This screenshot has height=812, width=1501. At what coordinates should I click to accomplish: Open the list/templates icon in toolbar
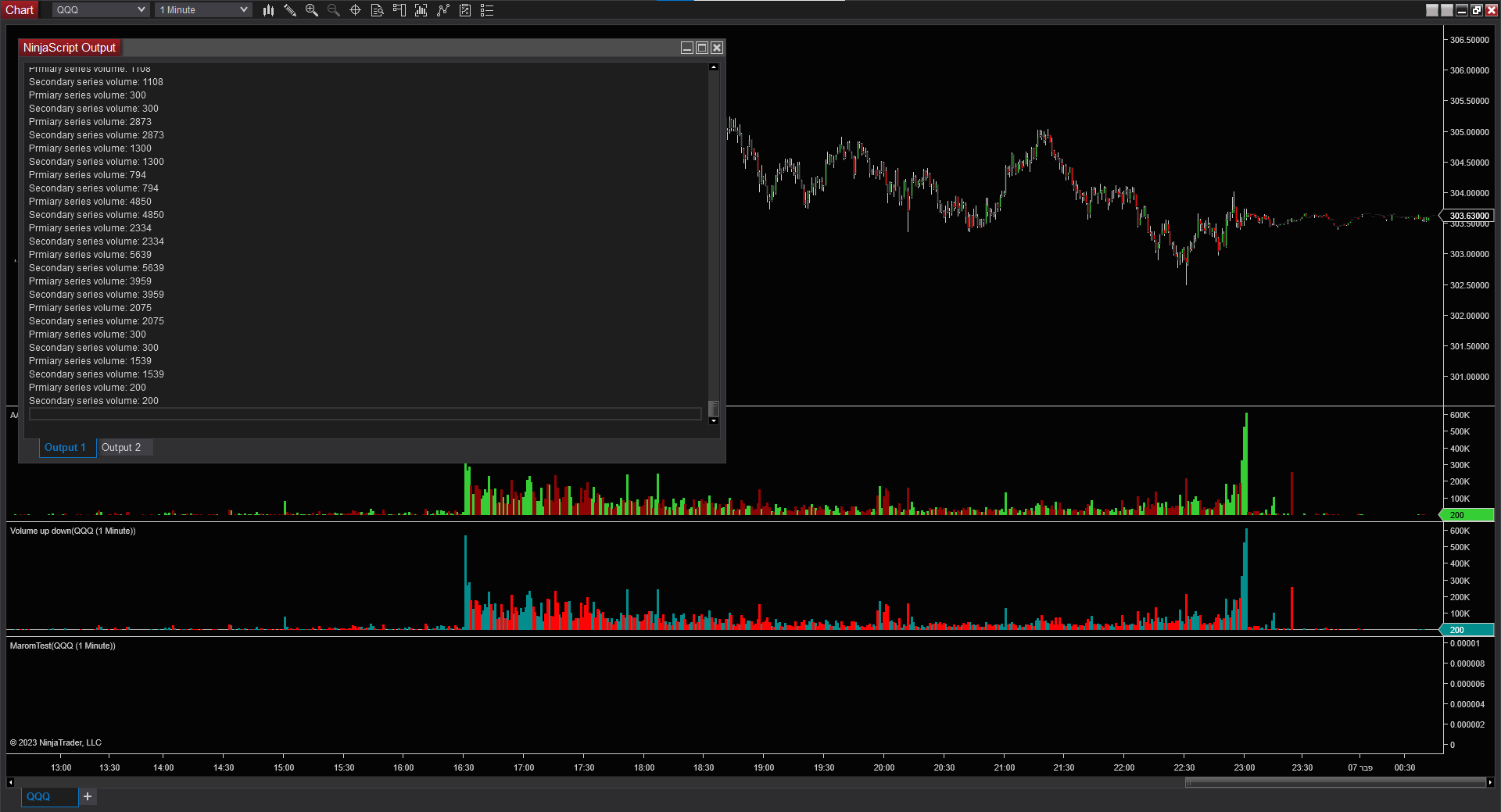487,10
